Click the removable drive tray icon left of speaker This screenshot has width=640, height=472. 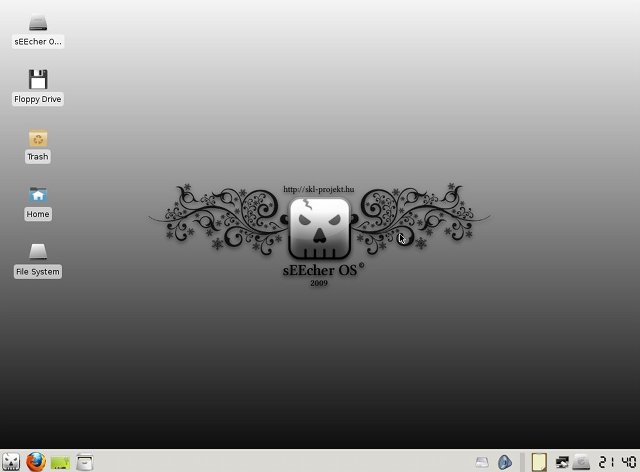[482, 462]
